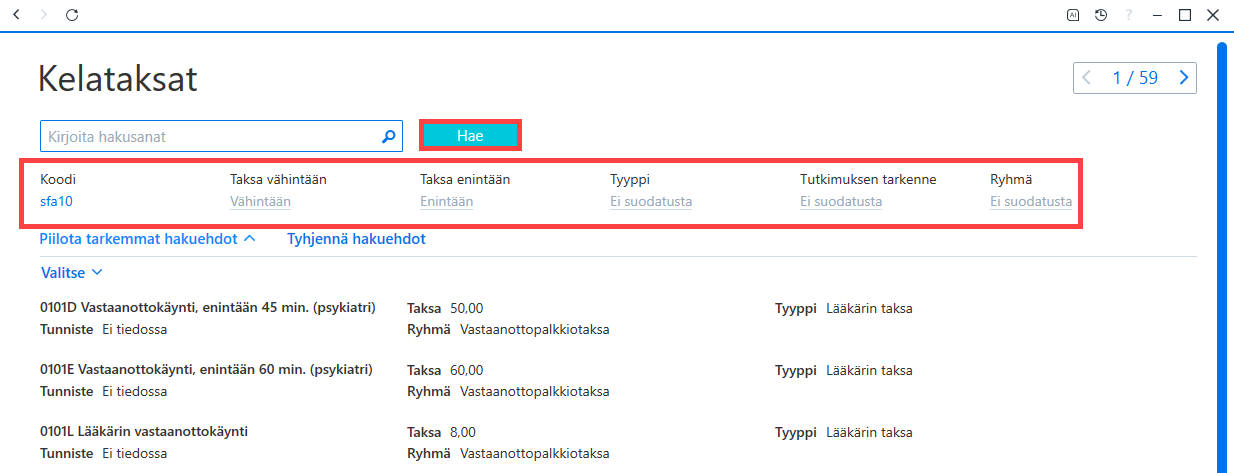
Task: Open row 0101D Vastaanottokäynti 45 min.
Action: point(207,308)
